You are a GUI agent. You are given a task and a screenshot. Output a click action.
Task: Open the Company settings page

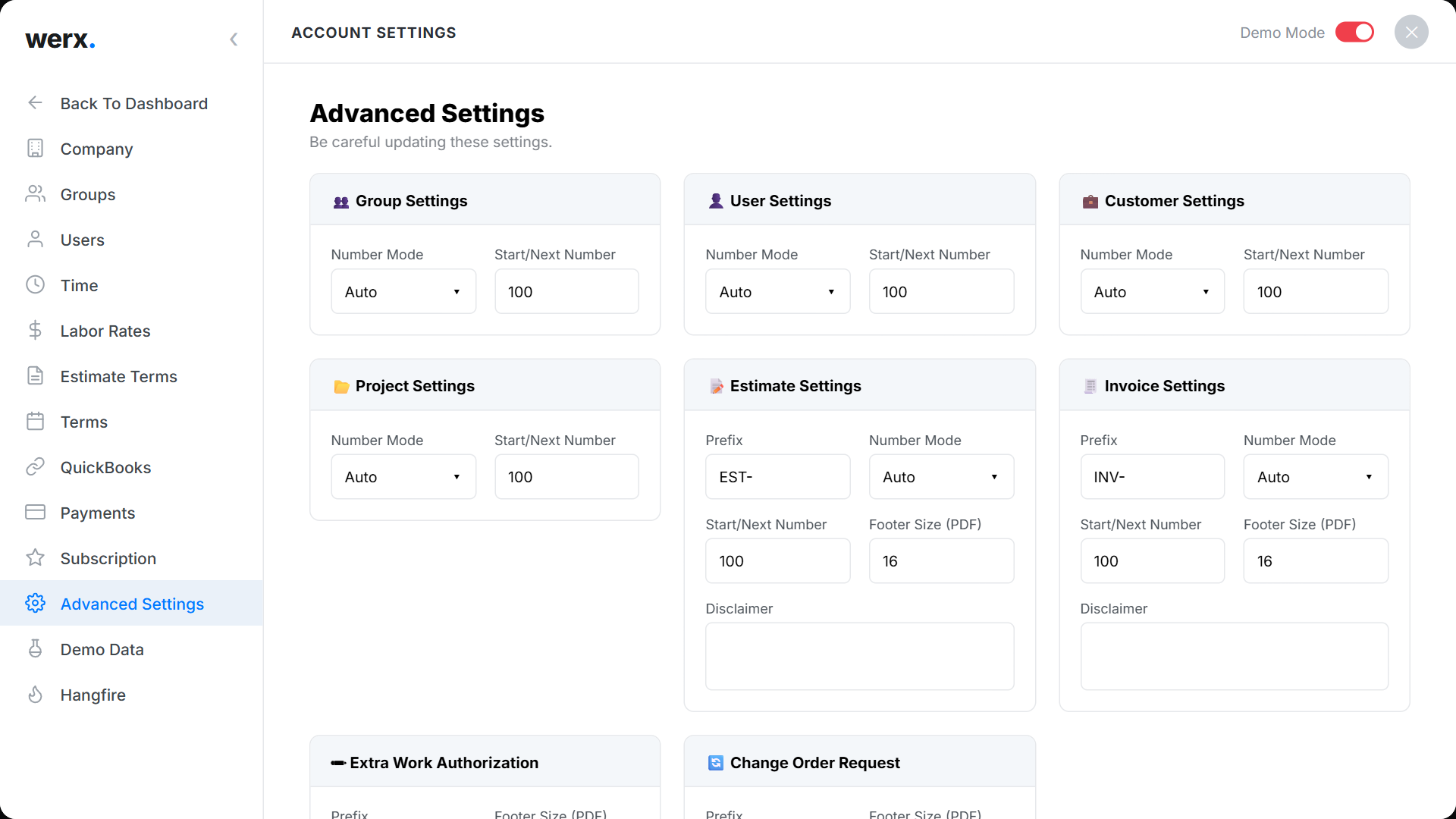[x=96, y=149]
